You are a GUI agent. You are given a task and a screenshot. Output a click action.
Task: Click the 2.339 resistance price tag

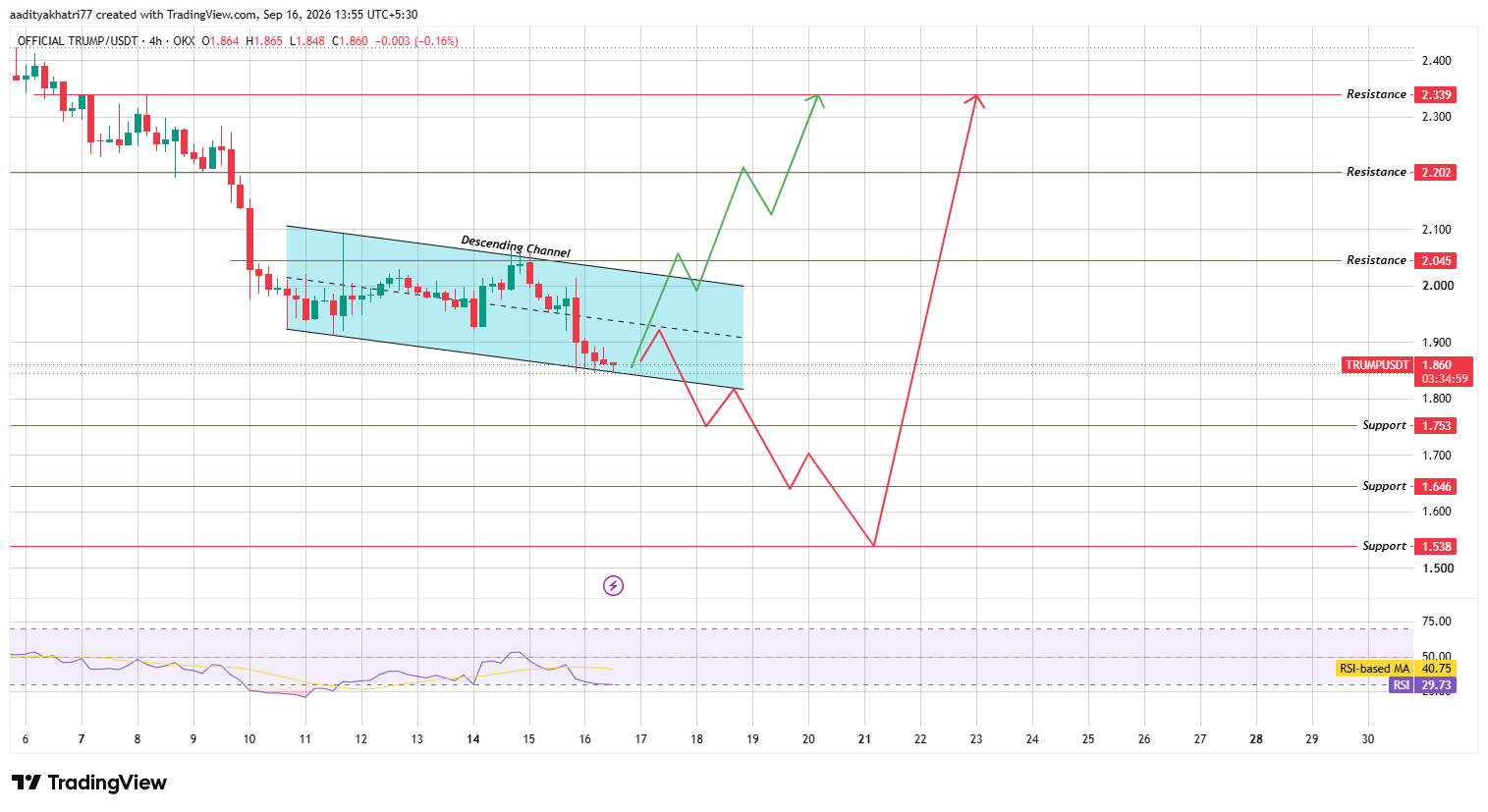click(1435, 94)
